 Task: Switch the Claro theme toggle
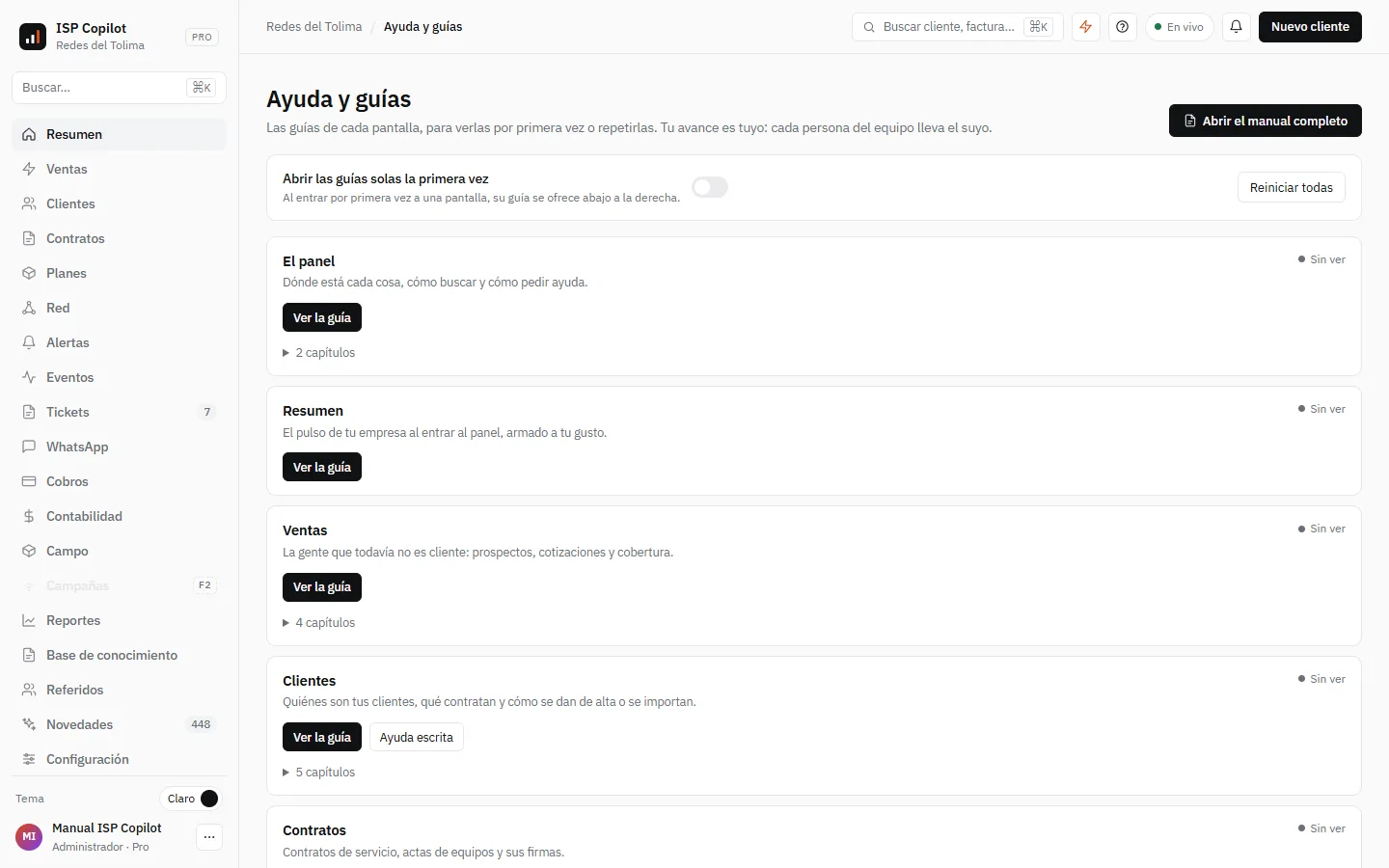192,799
